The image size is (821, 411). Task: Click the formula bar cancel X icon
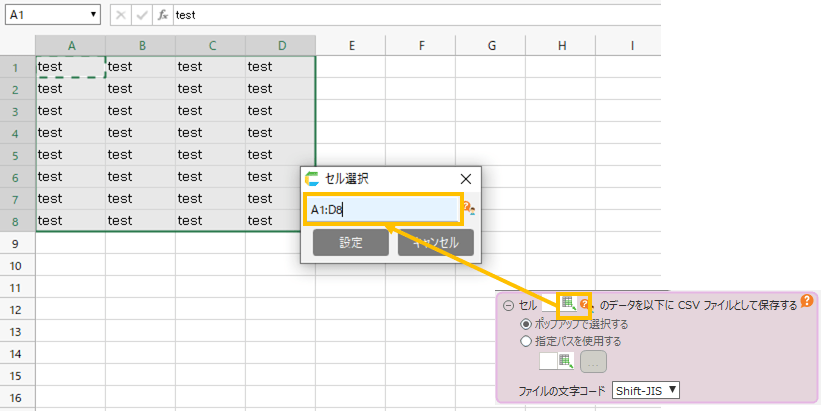pos(121,16)
